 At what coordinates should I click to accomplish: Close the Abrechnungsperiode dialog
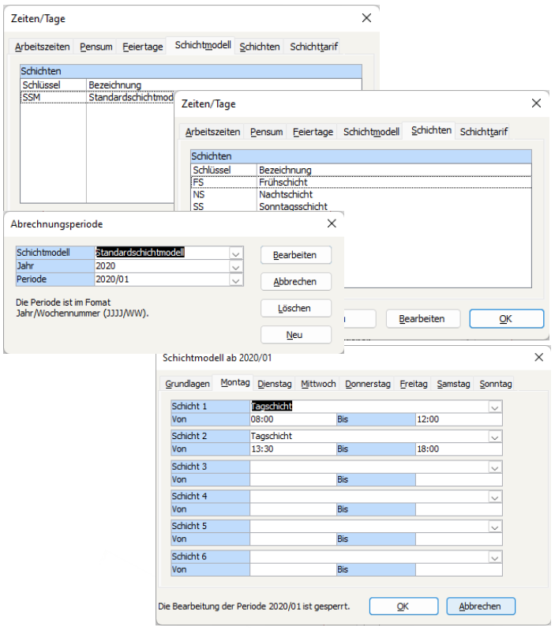coord(332,223)
